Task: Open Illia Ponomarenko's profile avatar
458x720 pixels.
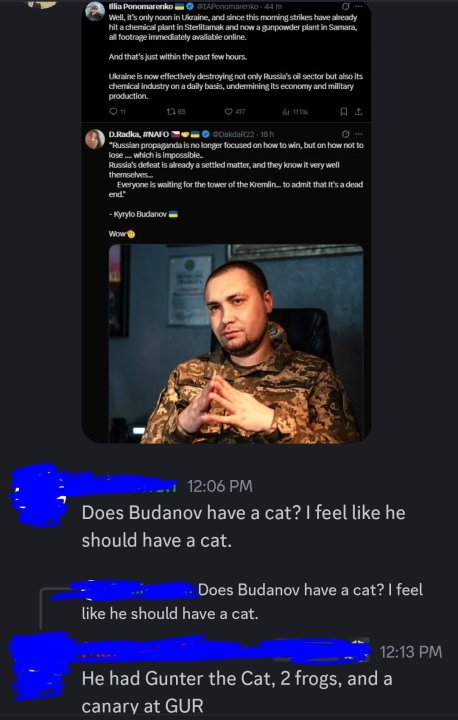Action: [95, 11]
